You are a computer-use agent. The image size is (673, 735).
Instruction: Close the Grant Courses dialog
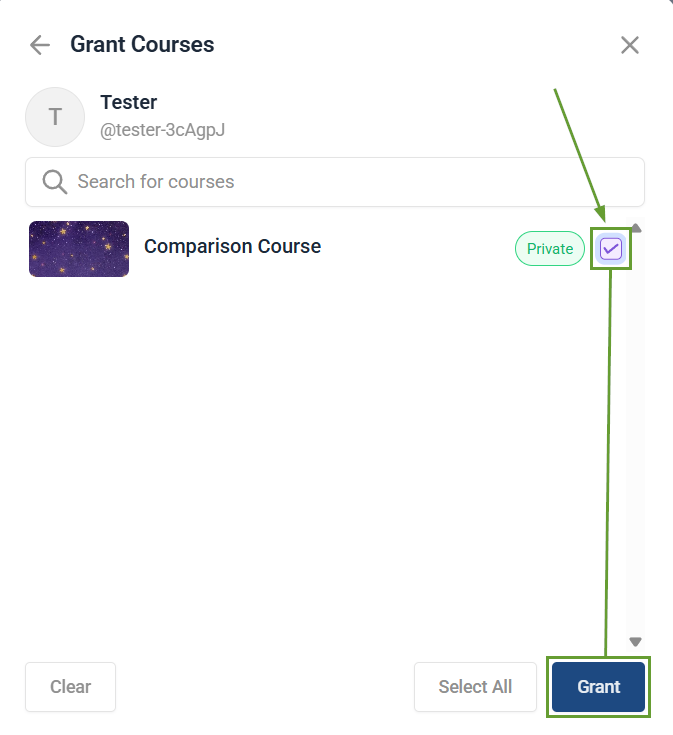(x=629, y=45)
